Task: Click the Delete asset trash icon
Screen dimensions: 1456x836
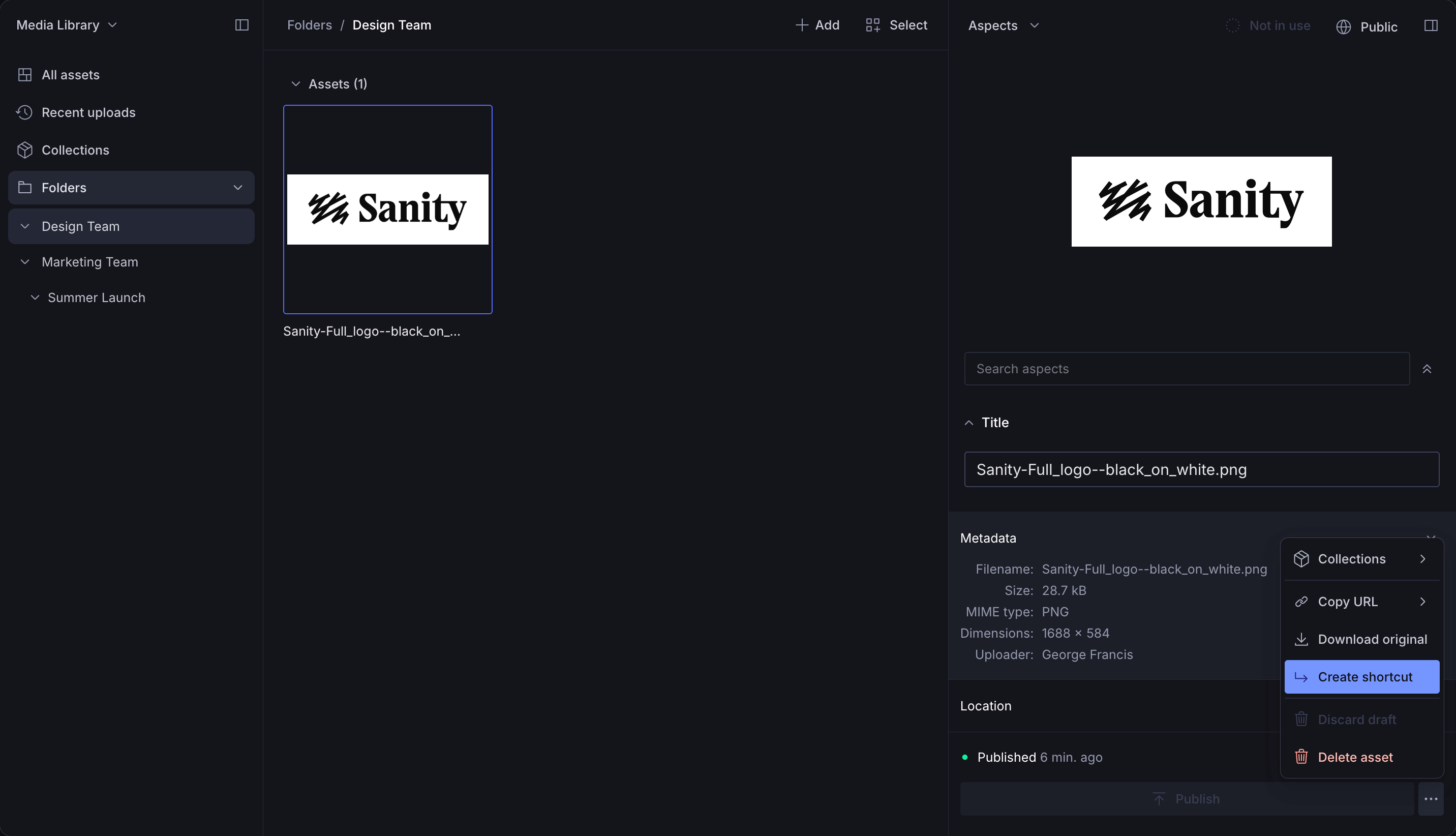Action: 1301,757
